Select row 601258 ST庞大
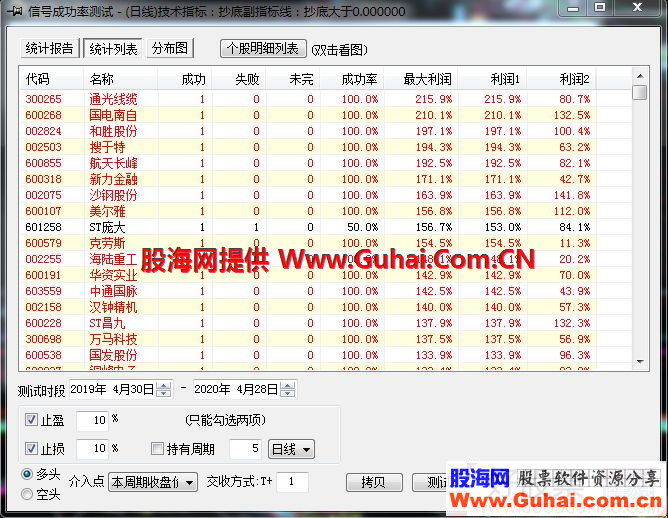 click(x=326, y=227)
